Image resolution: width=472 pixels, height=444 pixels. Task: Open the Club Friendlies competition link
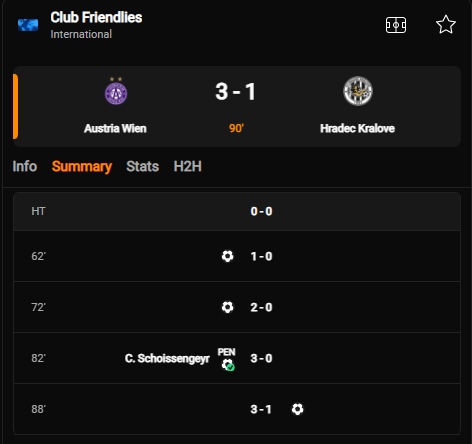[x=96, y=18]
